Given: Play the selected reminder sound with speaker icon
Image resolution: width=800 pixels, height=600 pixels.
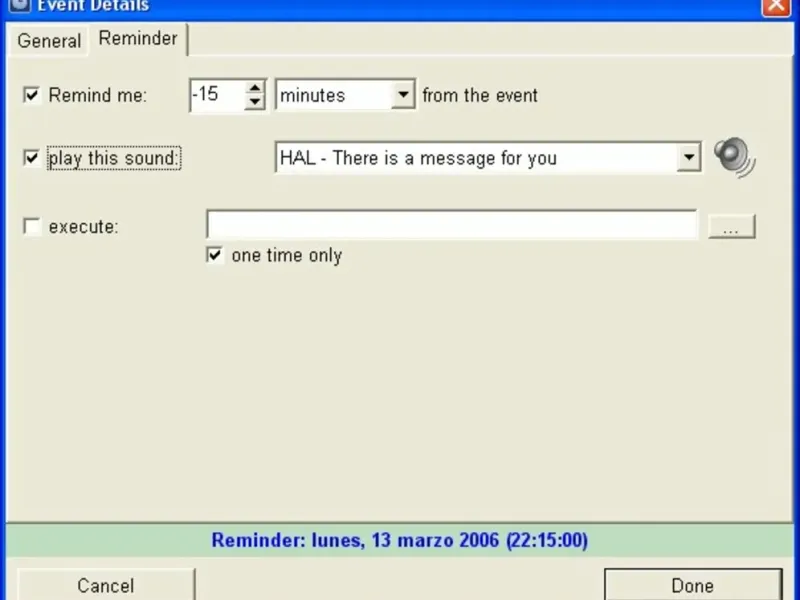Looking at the screenshot, I should (734, 158).
